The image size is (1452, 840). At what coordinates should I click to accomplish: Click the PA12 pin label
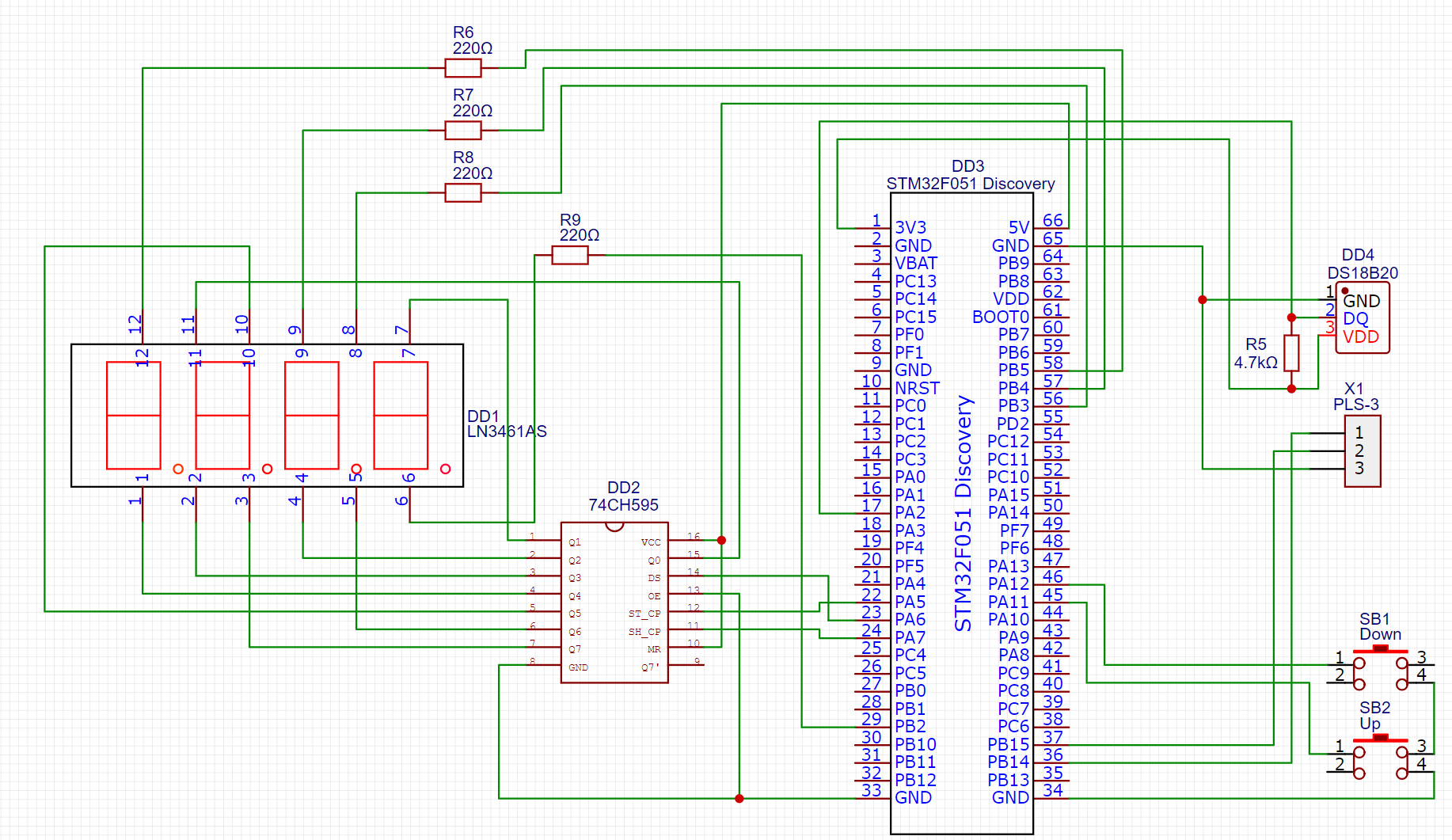[1009, 583]
